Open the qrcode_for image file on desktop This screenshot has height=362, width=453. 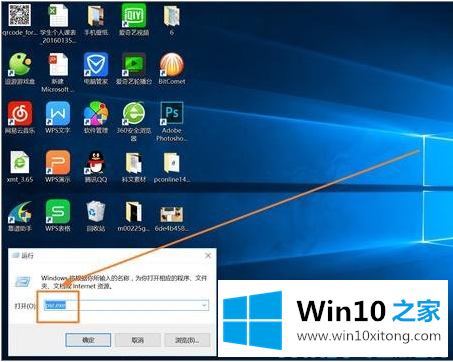(20, 19)
